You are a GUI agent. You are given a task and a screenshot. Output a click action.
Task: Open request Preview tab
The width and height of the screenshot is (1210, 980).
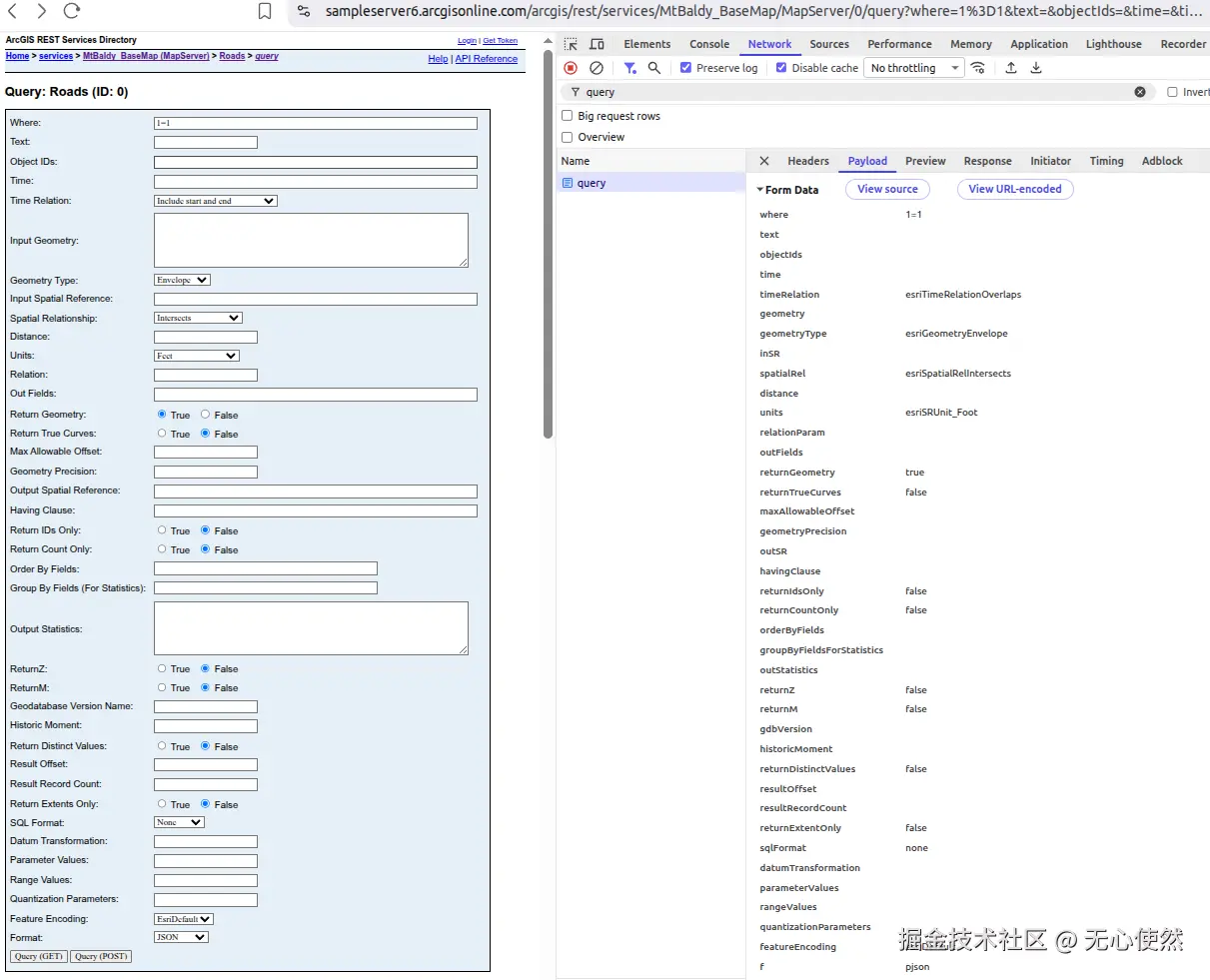[925, 161]
